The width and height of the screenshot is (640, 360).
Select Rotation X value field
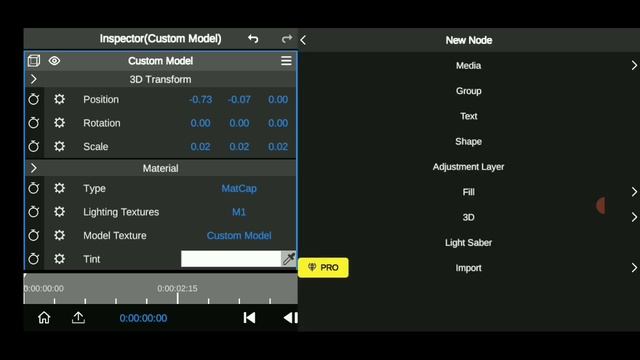pyautogui.click(x=200, y=123)
